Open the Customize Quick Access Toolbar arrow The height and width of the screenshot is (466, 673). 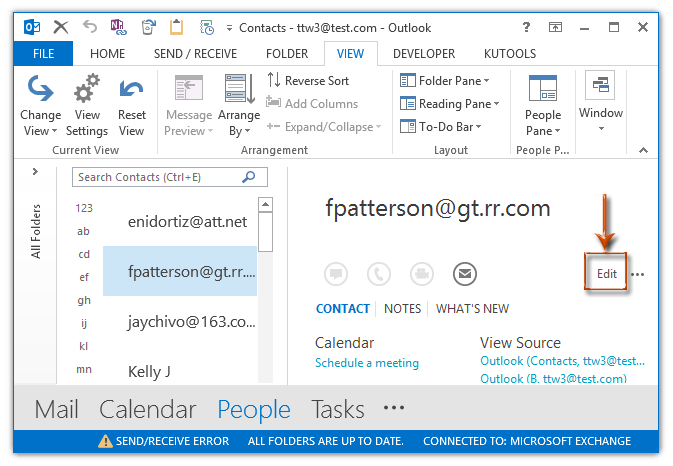(x=229, y=28)
